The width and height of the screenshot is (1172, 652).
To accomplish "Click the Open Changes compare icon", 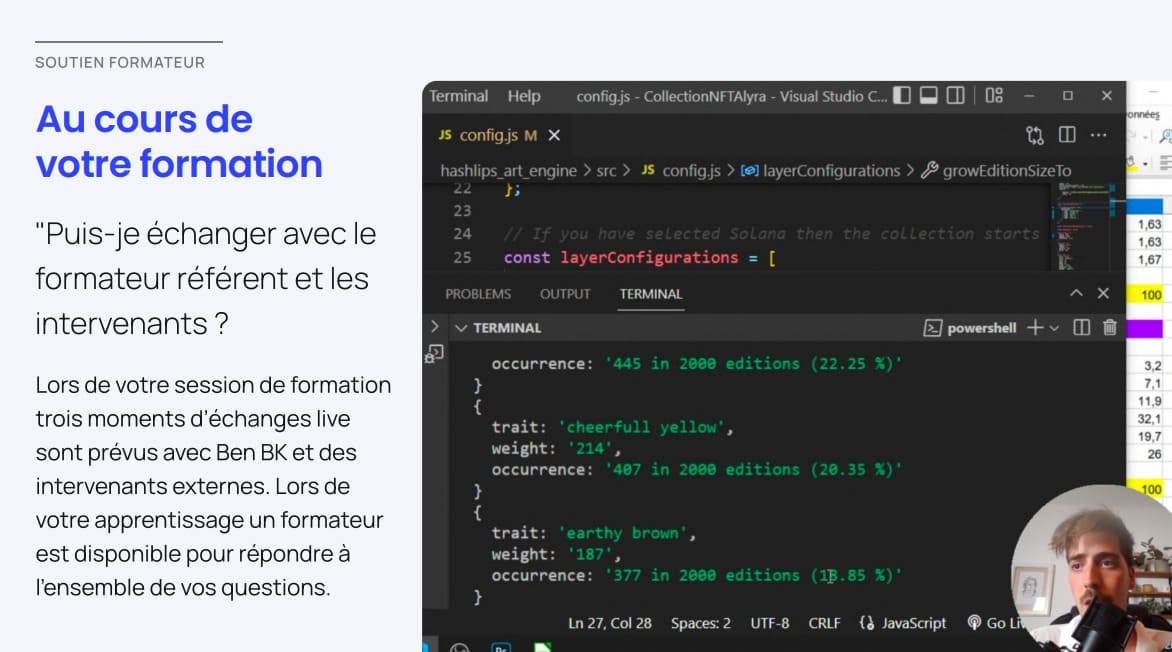I will tap(1035, 135).
